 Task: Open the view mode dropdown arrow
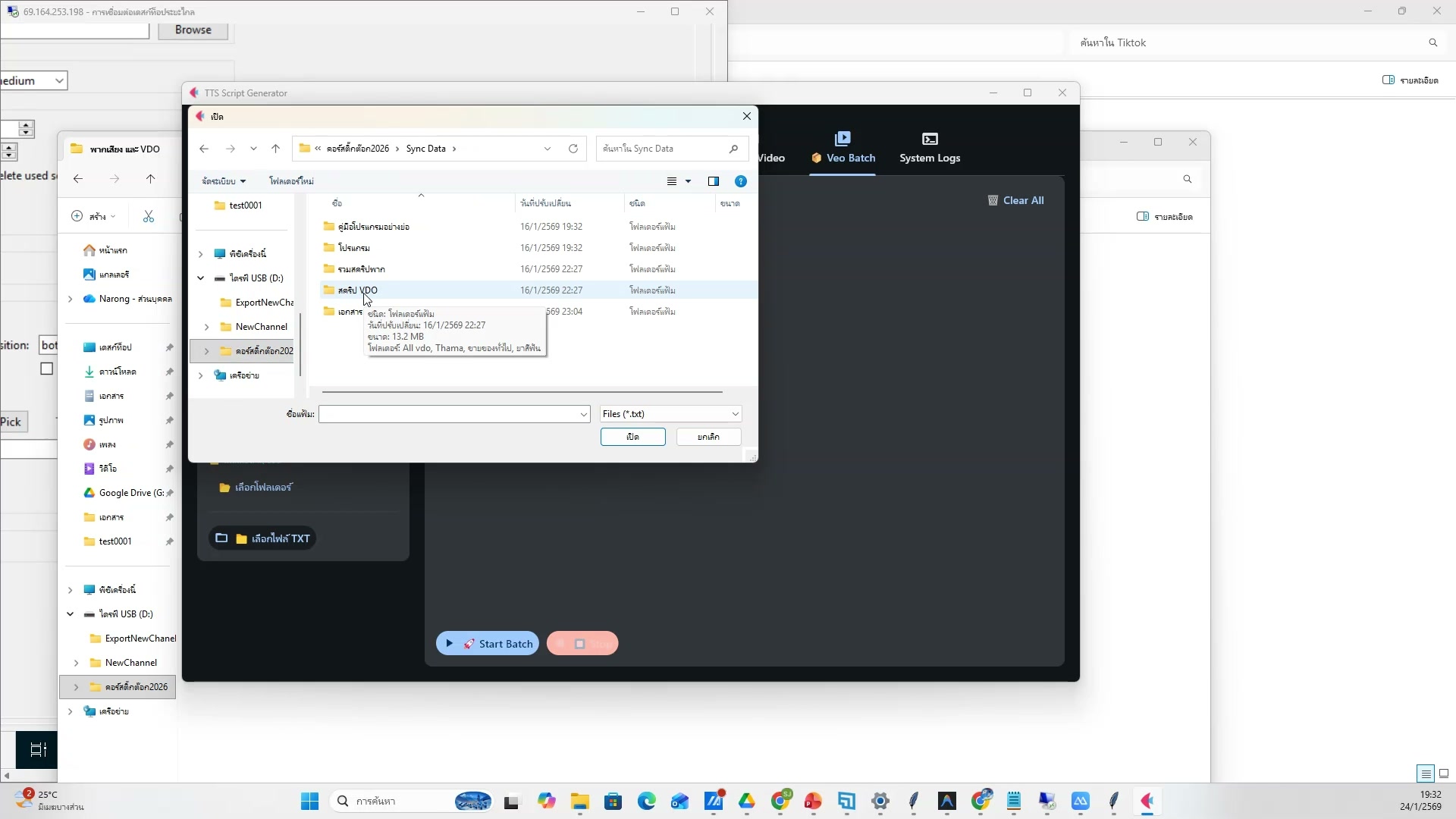(689, 181)
